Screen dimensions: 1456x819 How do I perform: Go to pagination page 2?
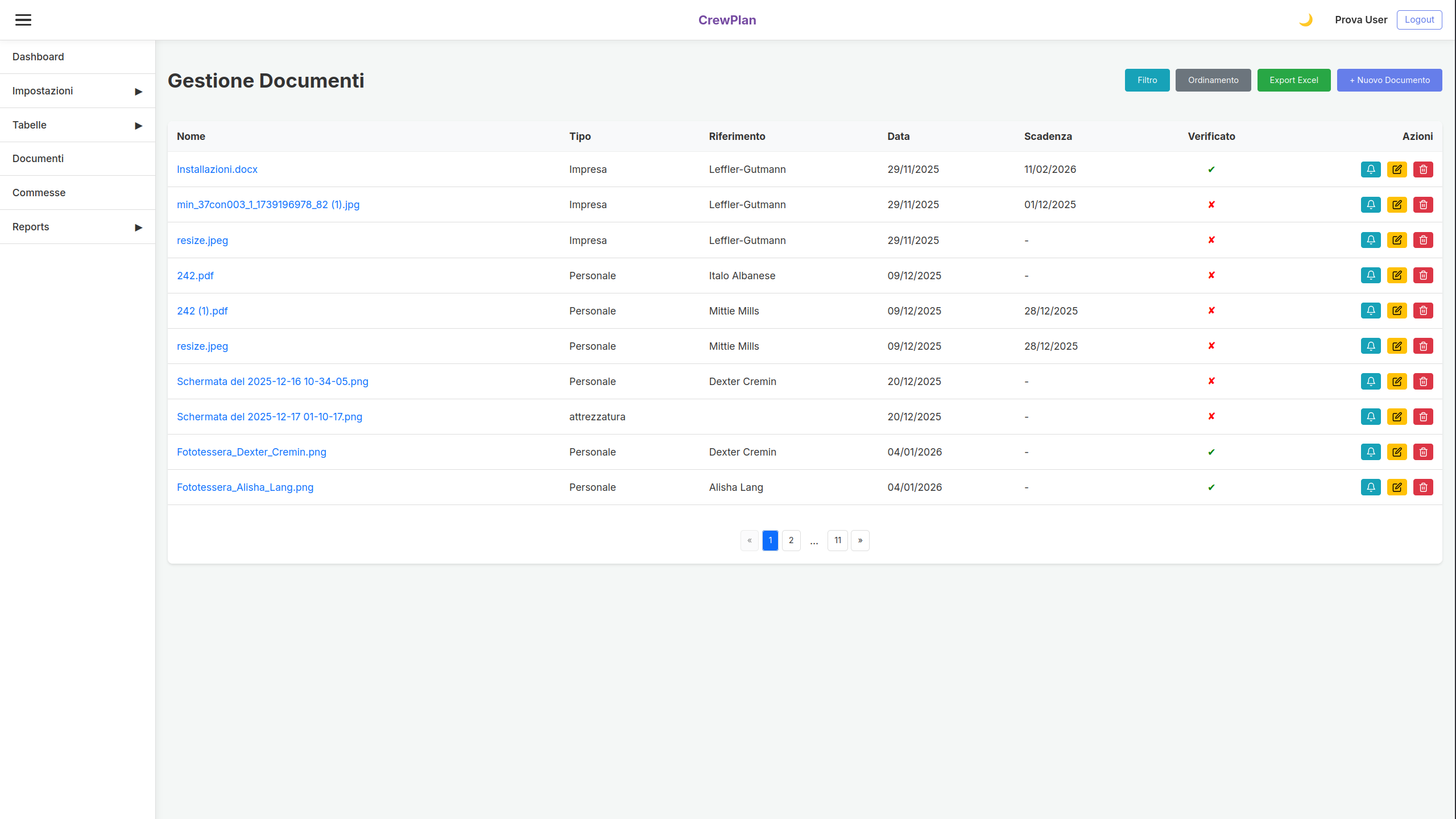pyautogui.click(x=791, y=540)
